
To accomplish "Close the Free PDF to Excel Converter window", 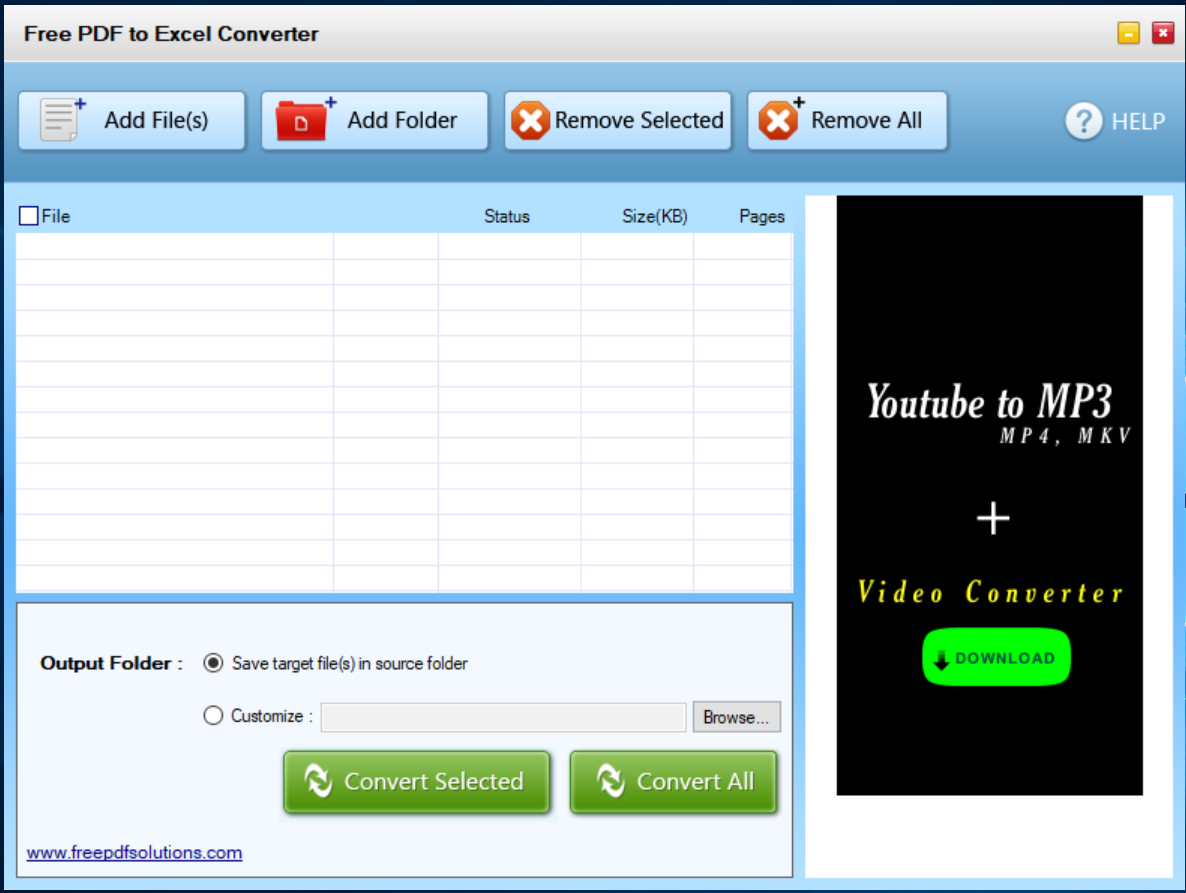I will click(1163, 33).
